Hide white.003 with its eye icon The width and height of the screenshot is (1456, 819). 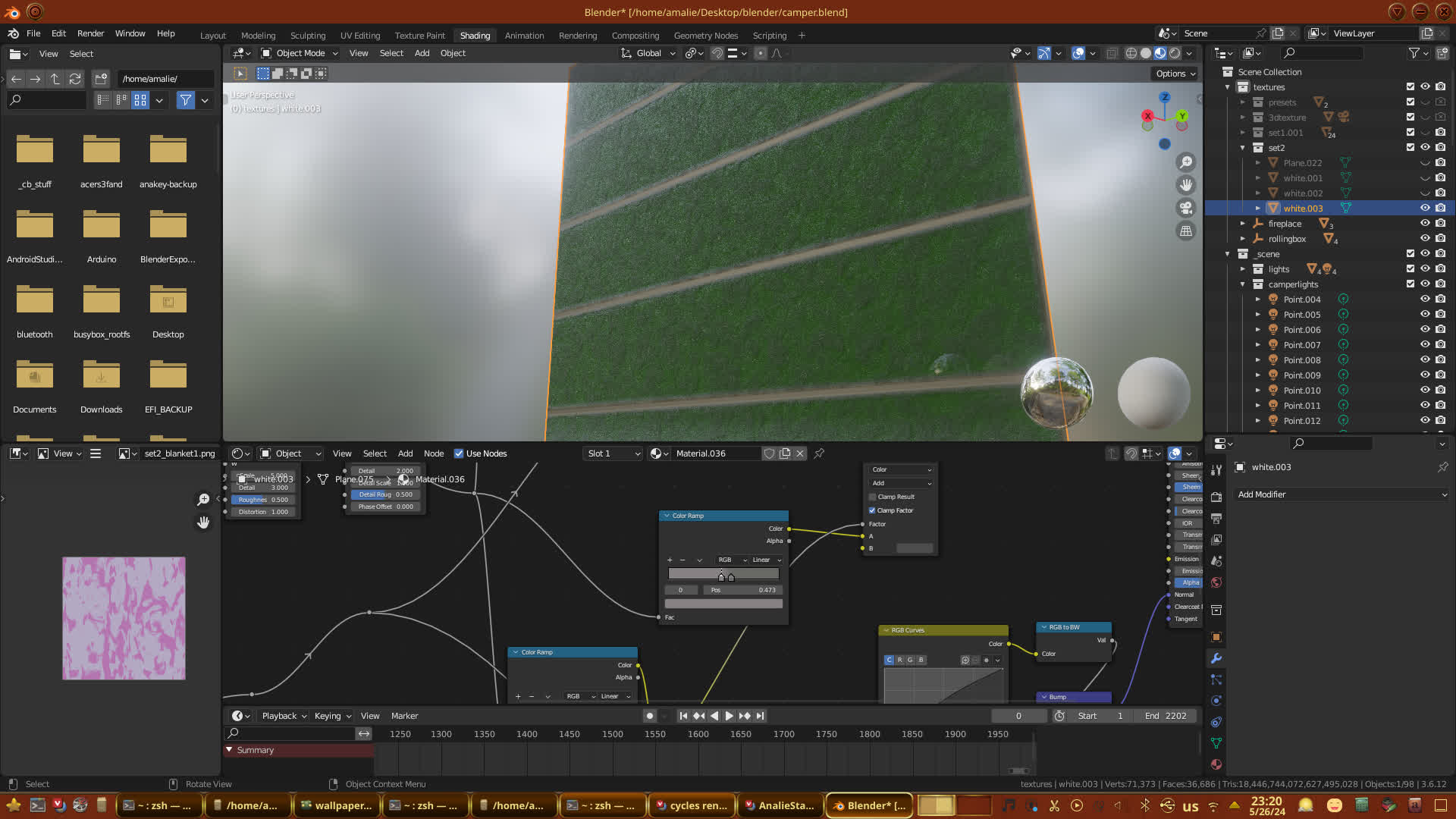[1424, 209]
